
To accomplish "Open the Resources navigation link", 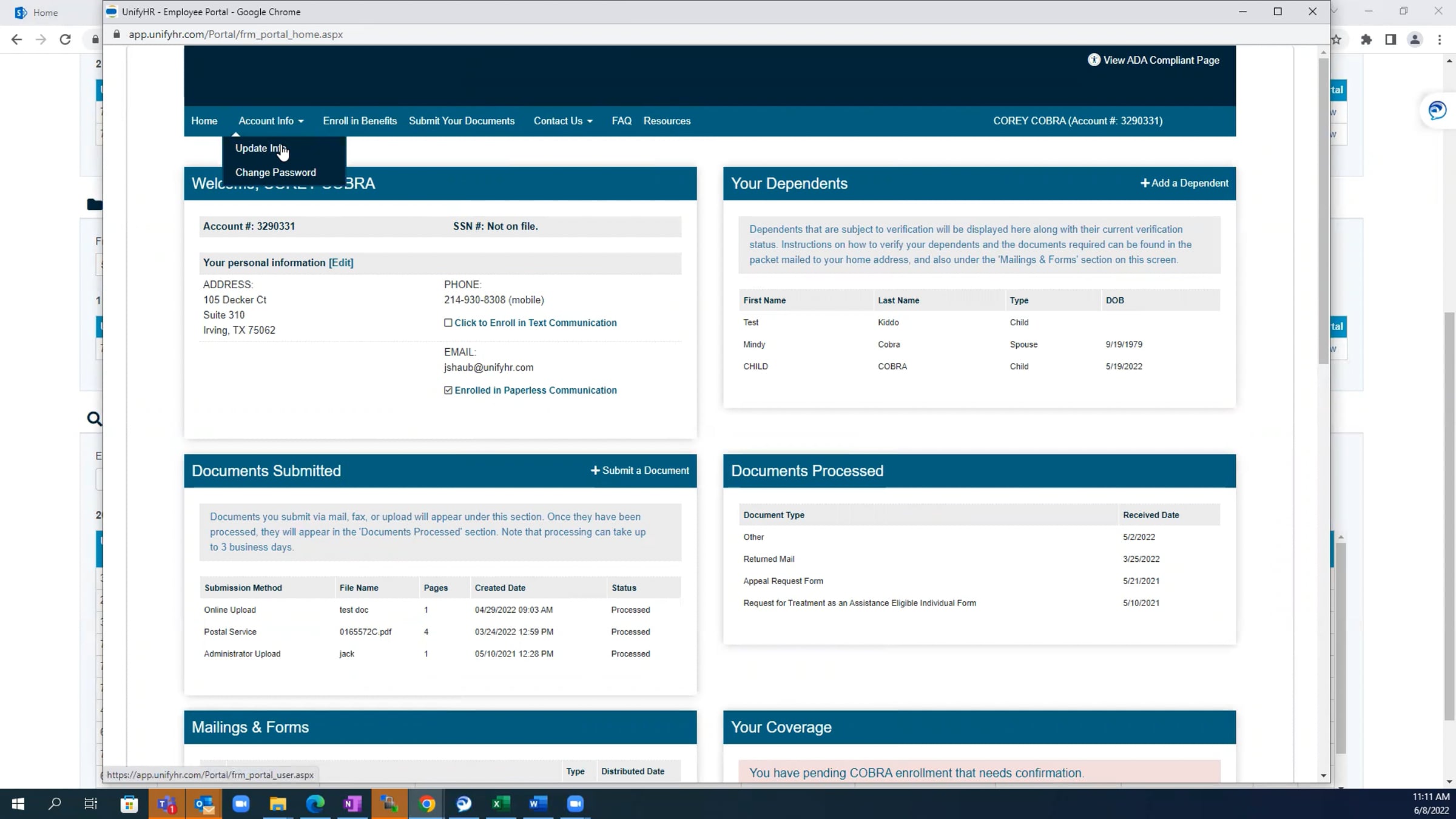I will [x=667, y=121].
